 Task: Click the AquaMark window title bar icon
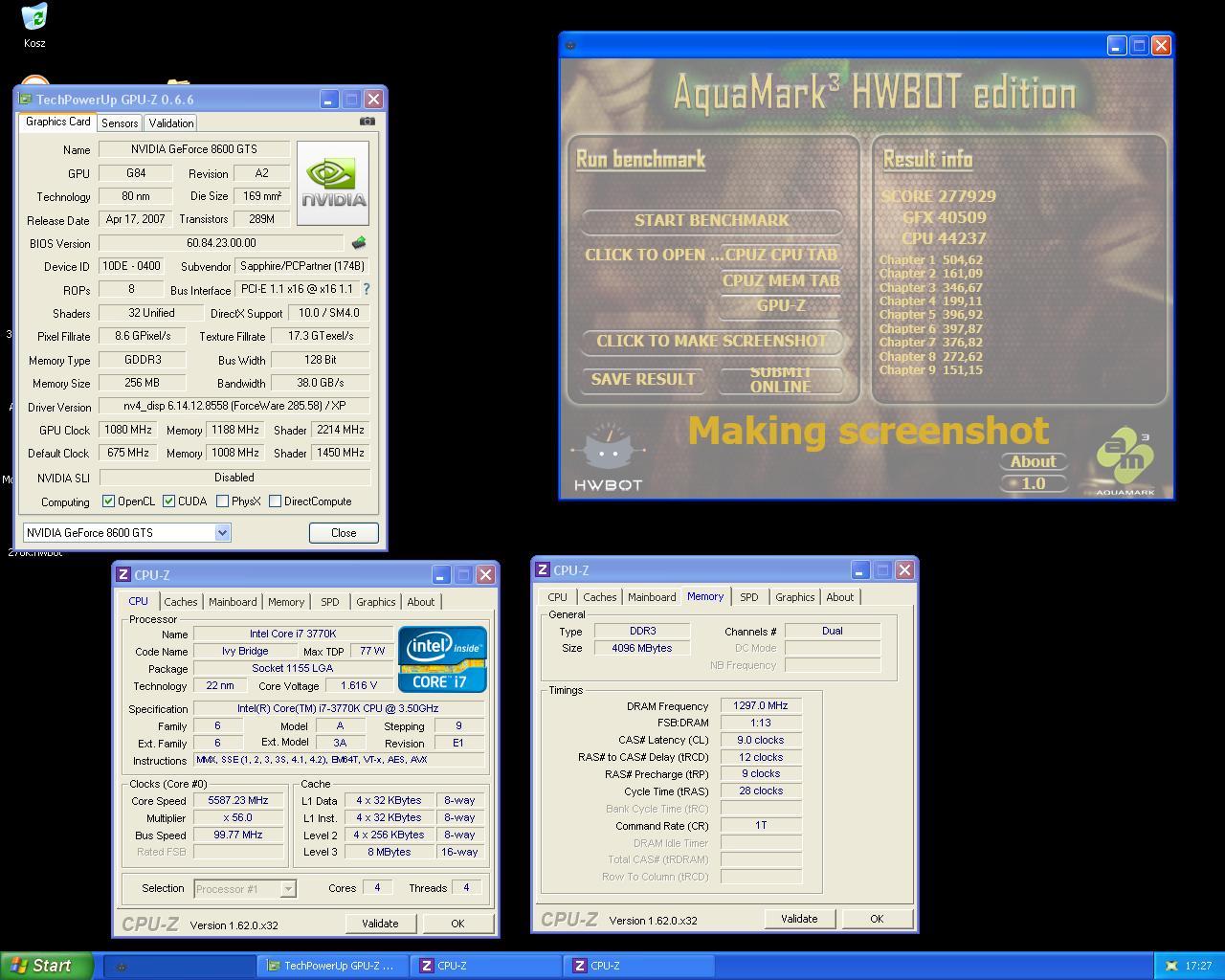pyautogui.click(x=570, y=45)
